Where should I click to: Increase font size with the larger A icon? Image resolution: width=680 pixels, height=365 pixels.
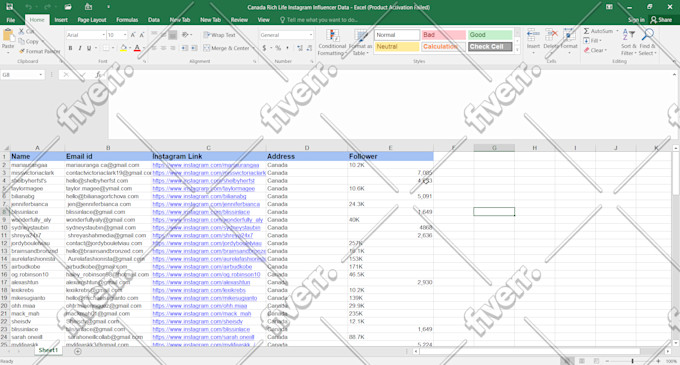pyautogui.click(x=133, y=35)
